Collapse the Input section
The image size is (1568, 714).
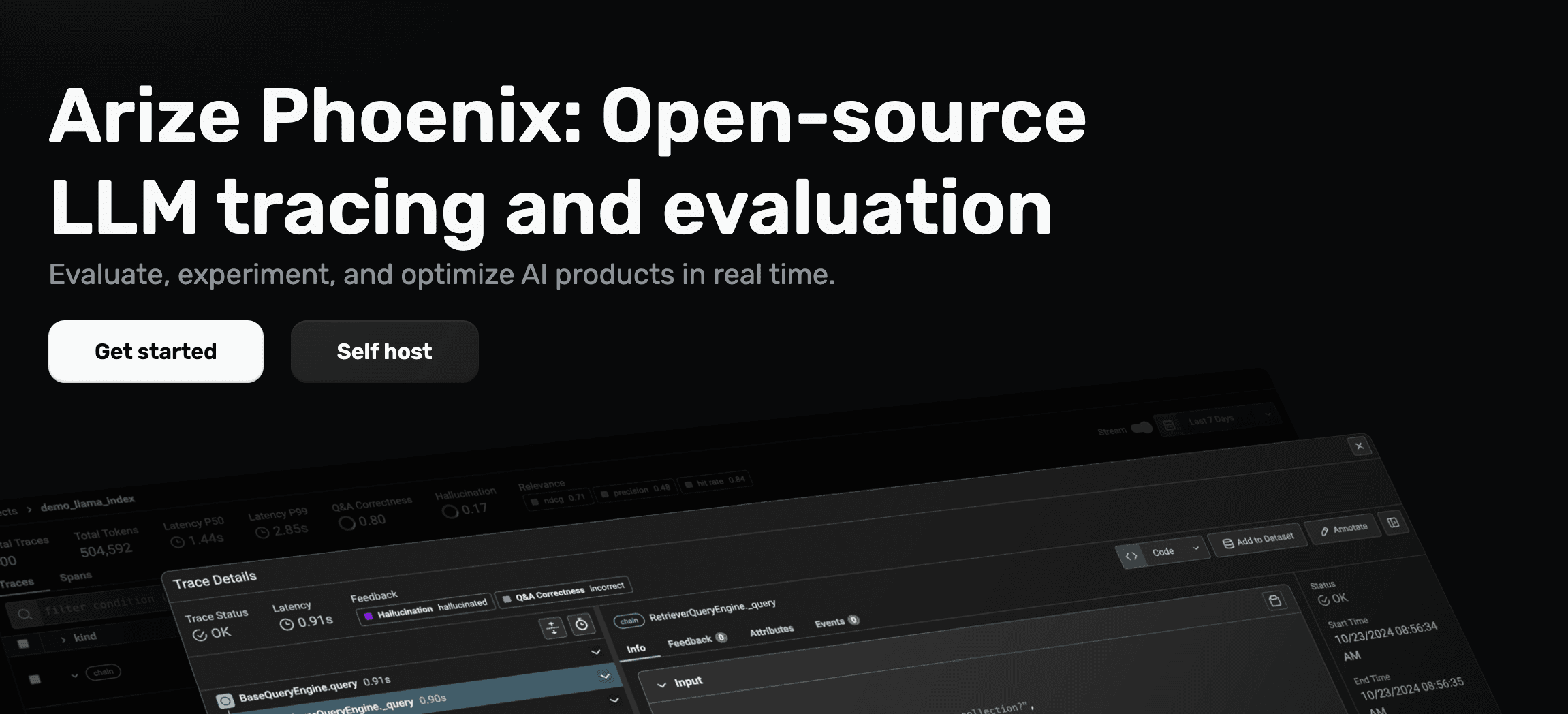[661, 685]
